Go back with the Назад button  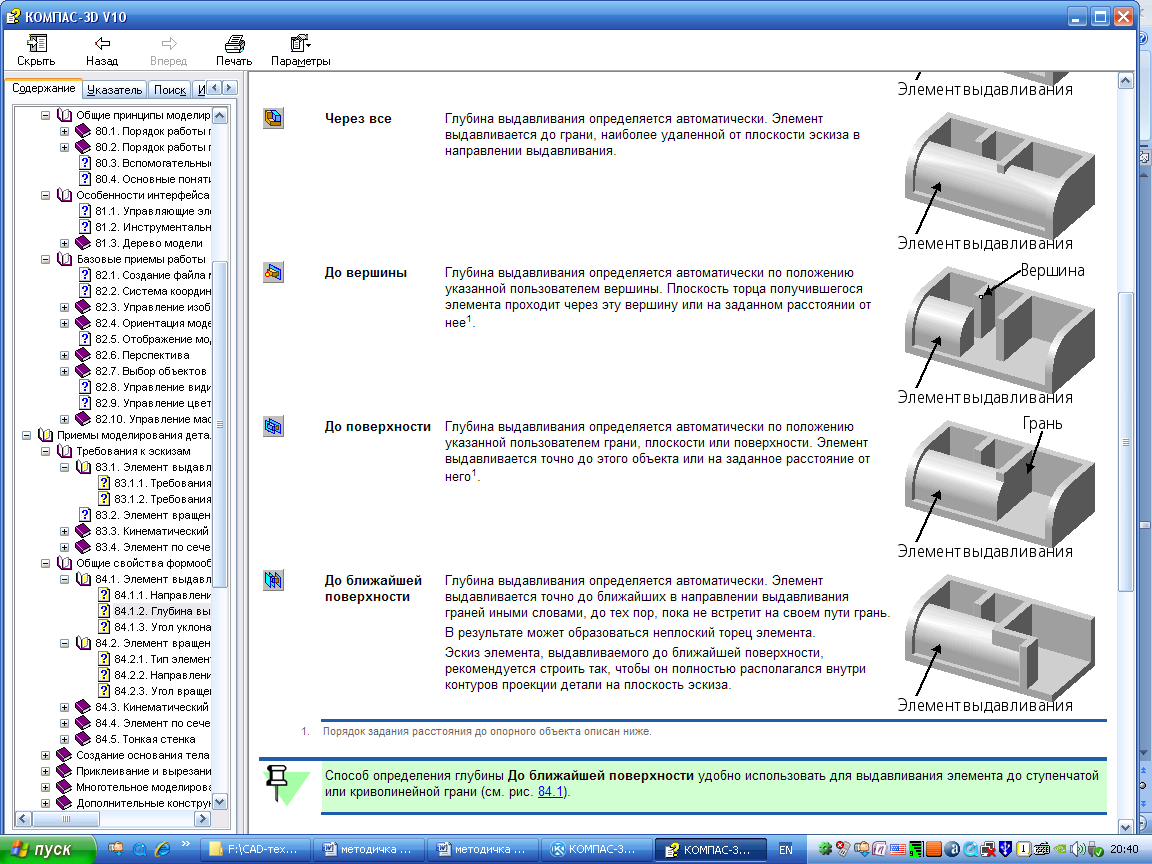pyautogui.click(x=101, y=51)
